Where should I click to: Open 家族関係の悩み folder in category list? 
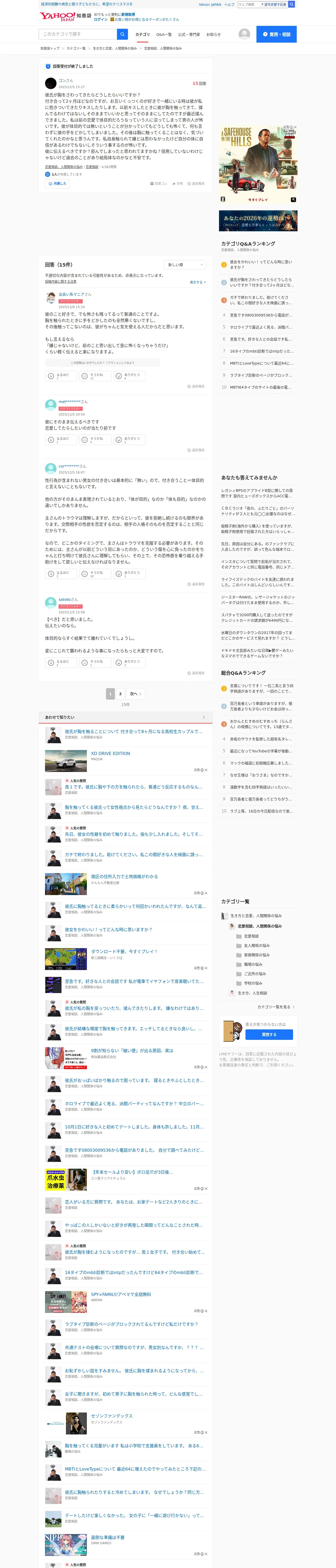253,955
